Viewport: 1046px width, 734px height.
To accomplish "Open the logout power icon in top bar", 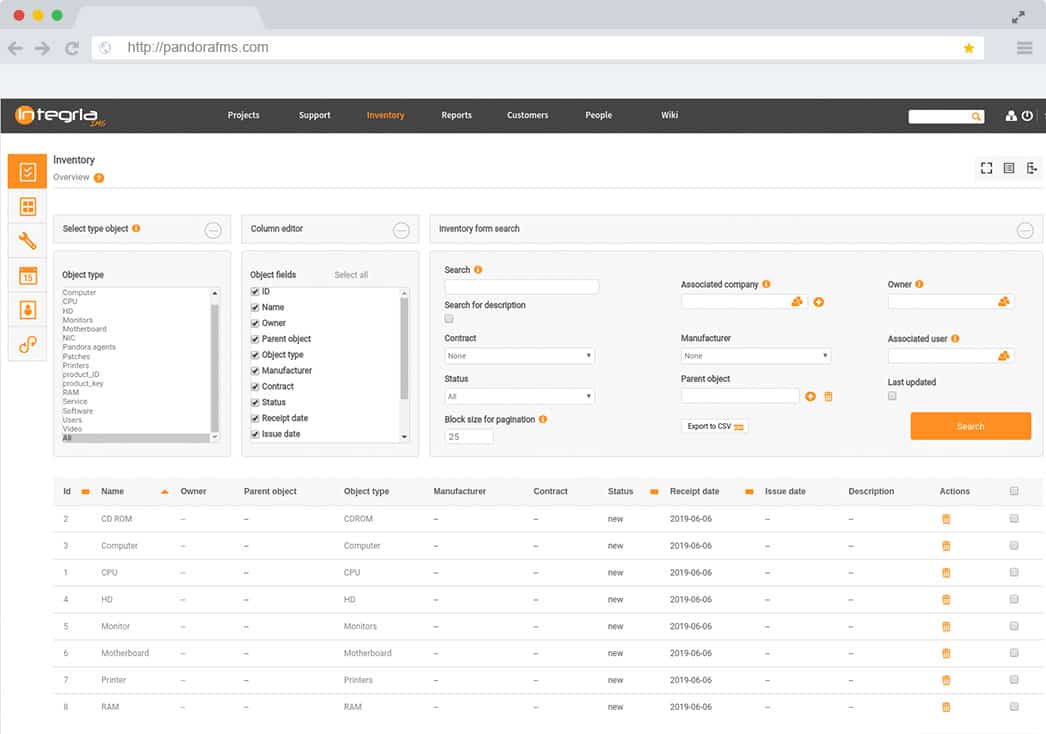I will (x=1026, y=116).
